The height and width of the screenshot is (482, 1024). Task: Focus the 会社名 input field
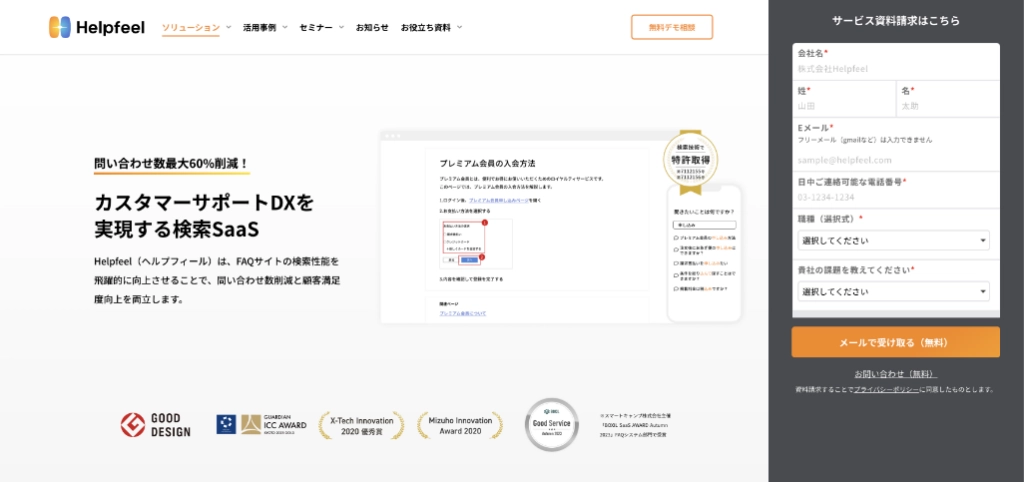coord(895,69)
